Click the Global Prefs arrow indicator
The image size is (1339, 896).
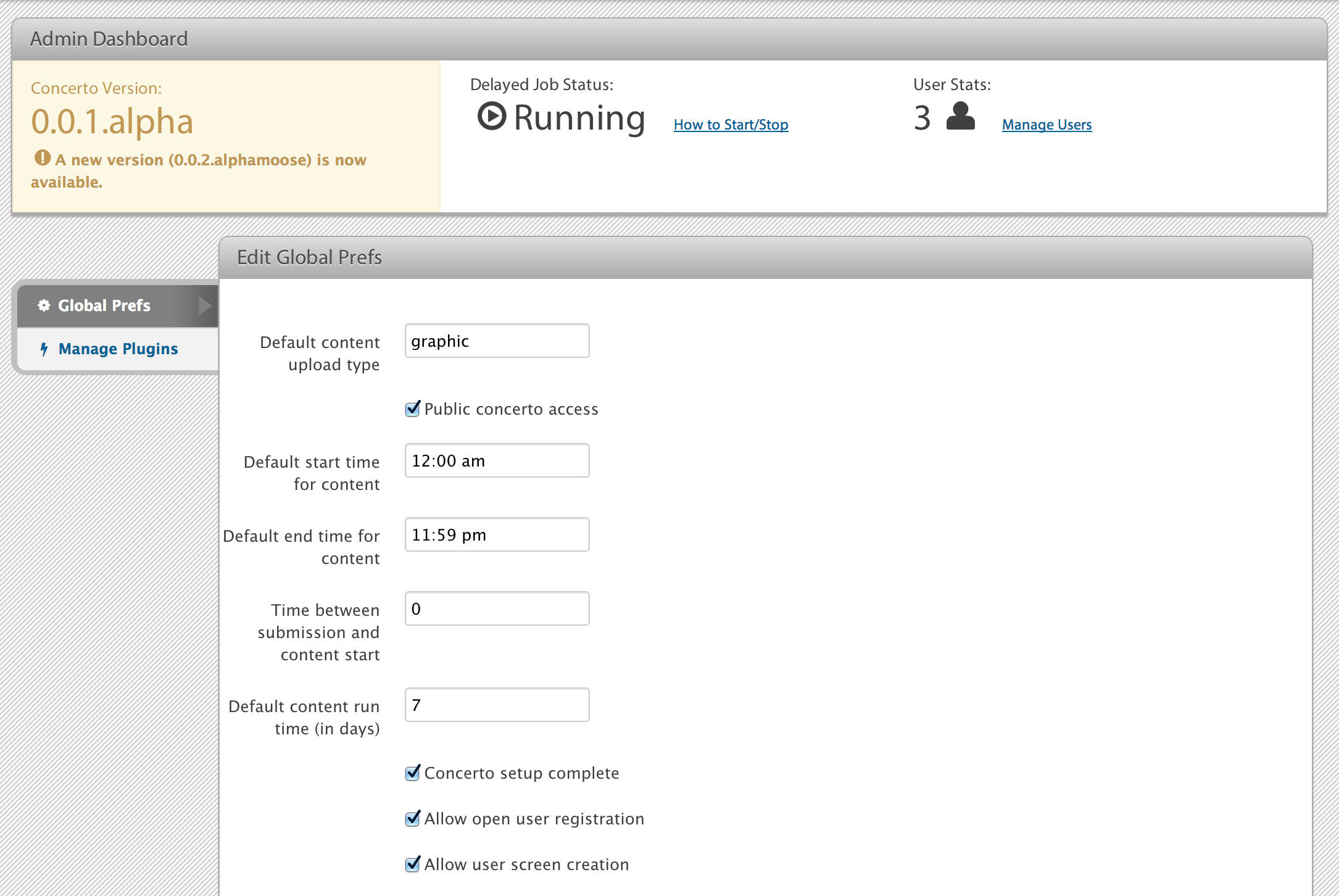(205, 305)
